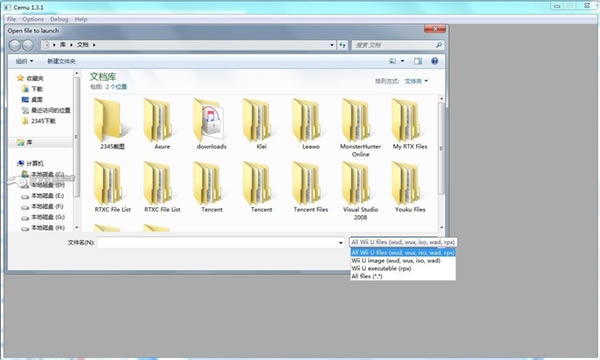Toggle the preview pane icon
The image size is (600, 360).
pos(417,61)
